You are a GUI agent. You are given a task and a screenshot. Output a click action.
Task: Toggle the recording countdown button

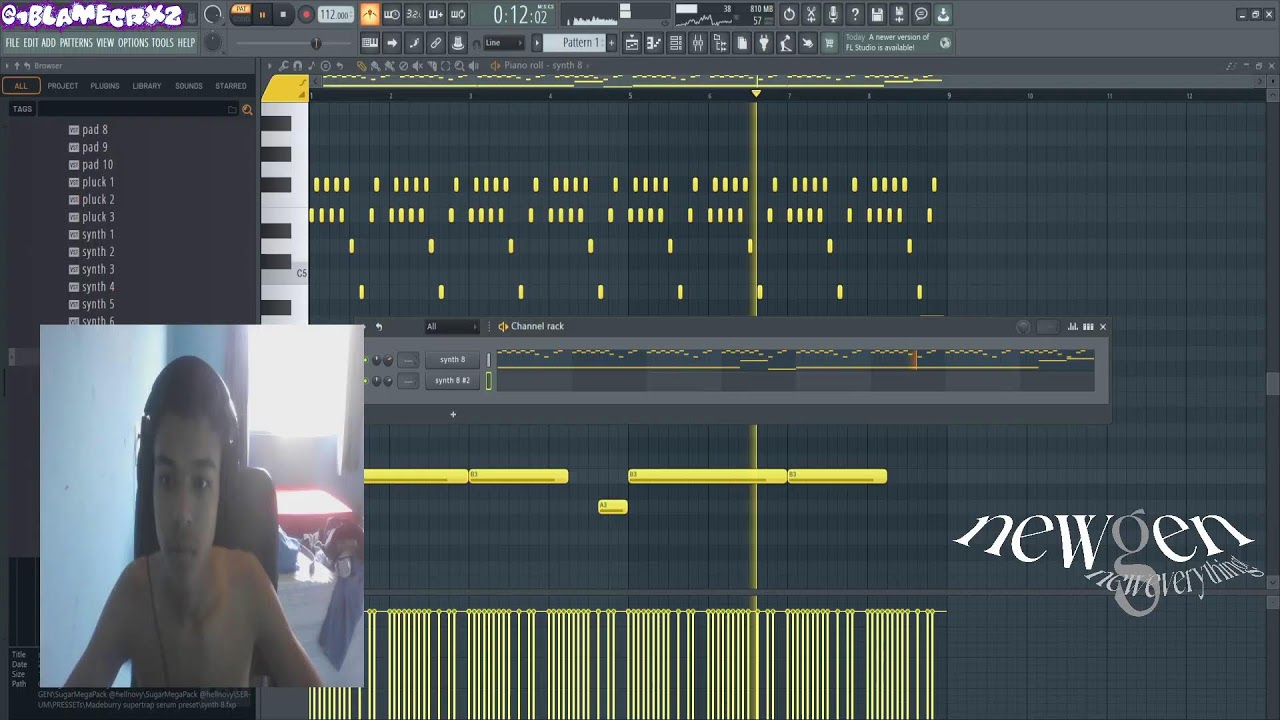coord(414,15)
